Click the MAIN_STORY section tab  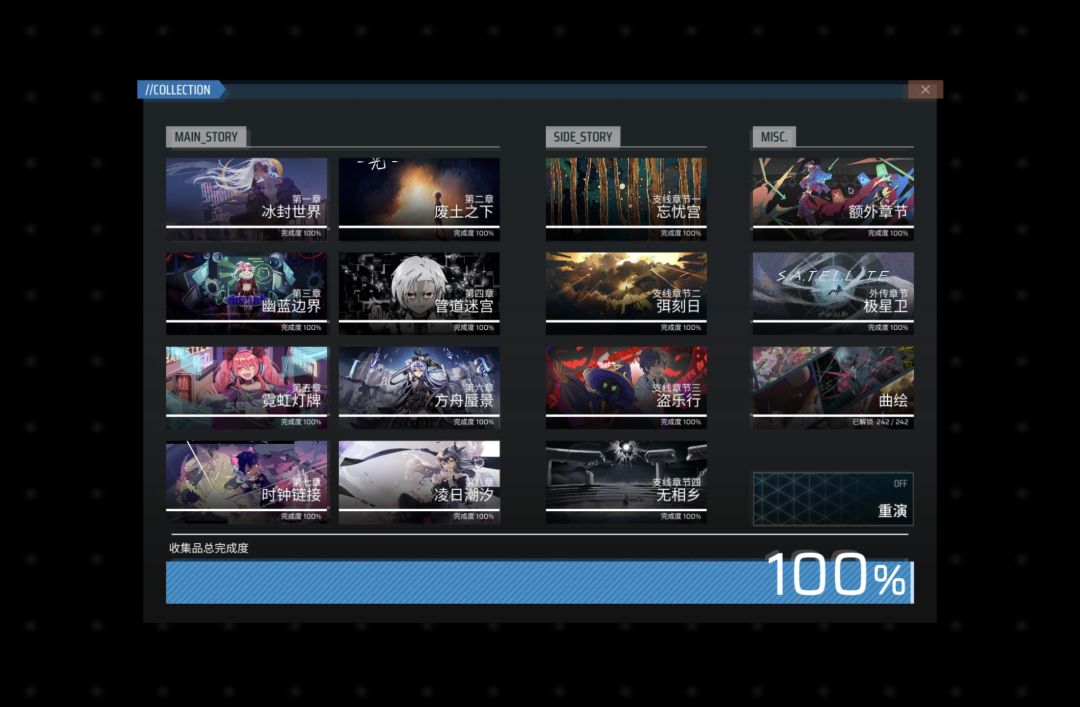[x=206, y=136]
